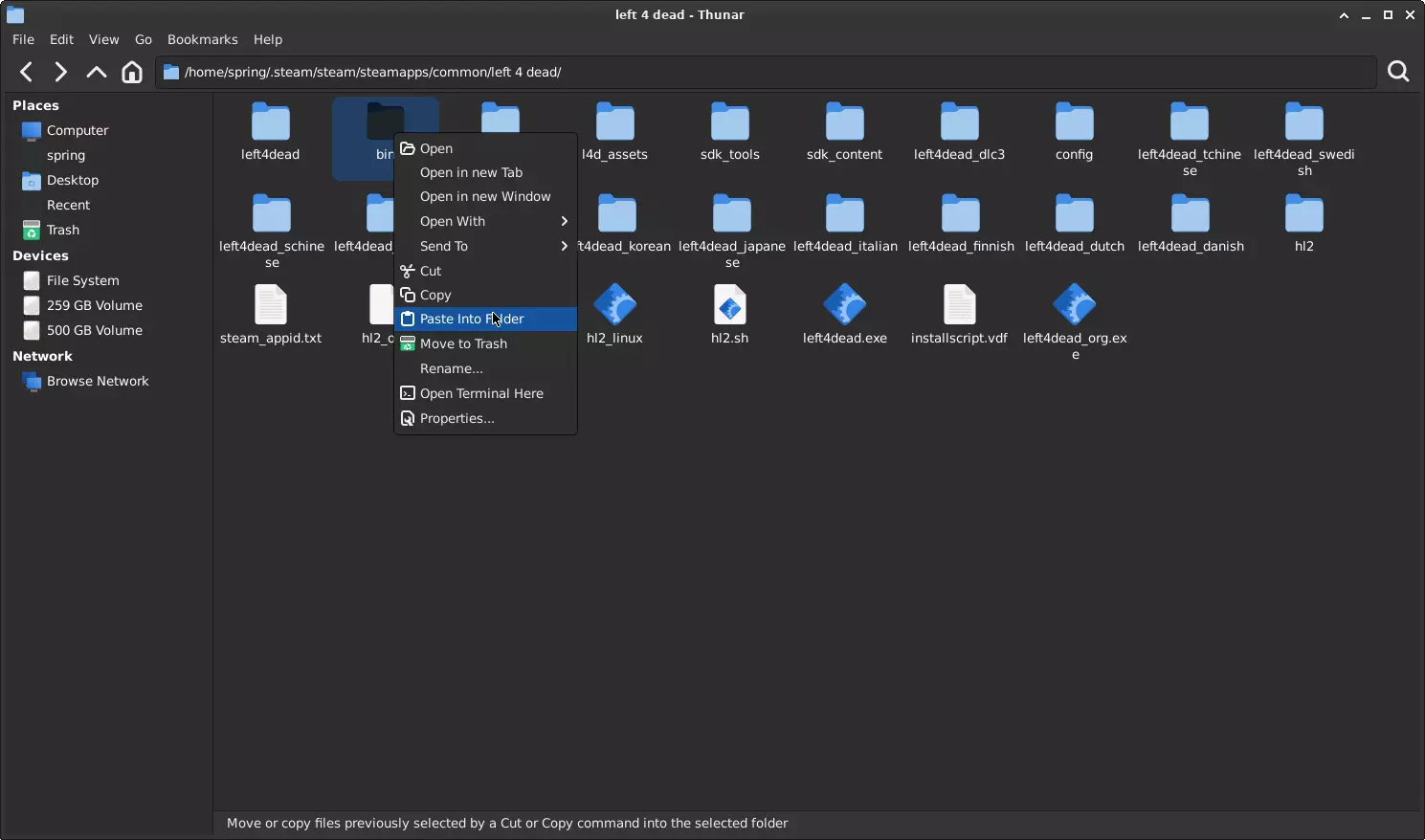1425x840 pixels.
Task: Select the installscript.vdf file
Action: click(959, 307)
